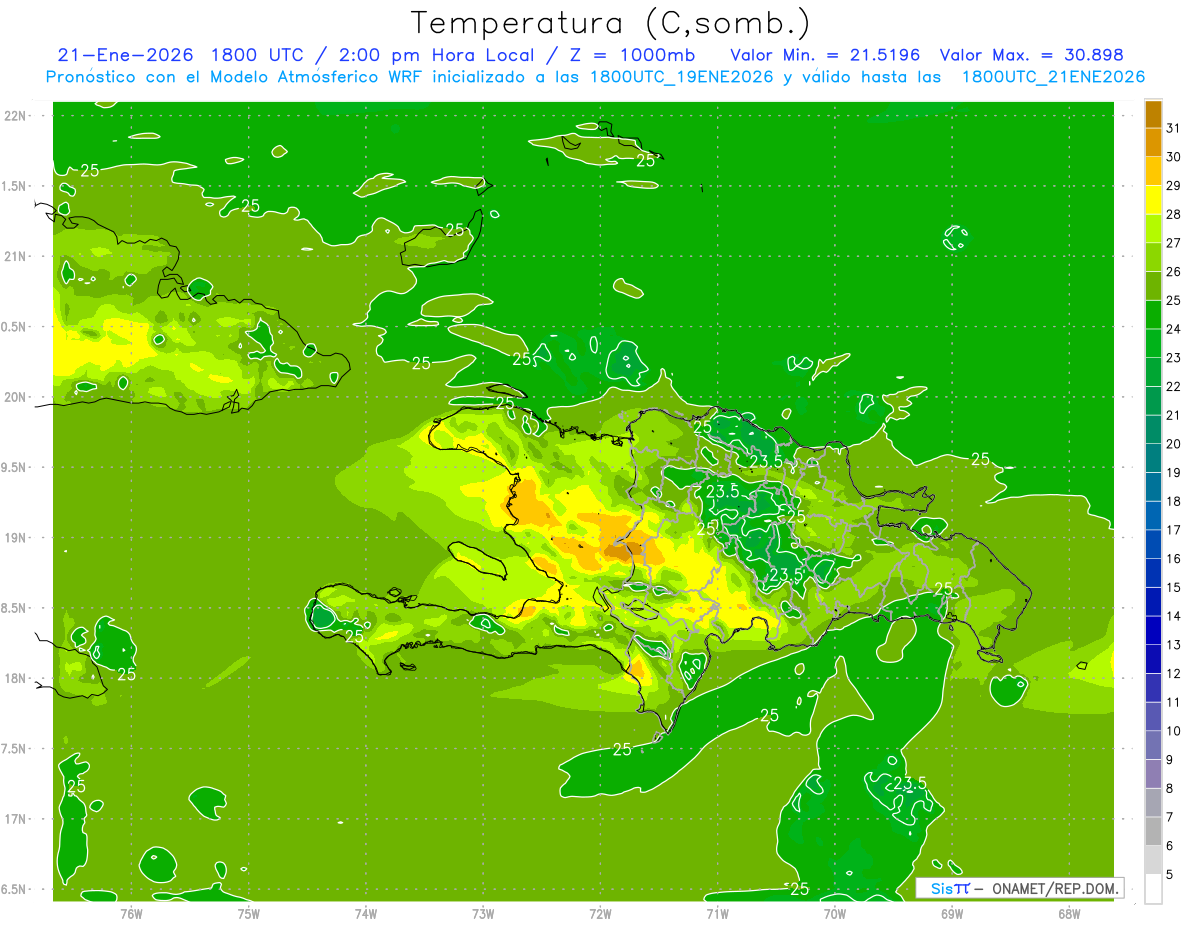Click the '76W' longitude axis label
1200x927 pixels.
click(131, 913)
